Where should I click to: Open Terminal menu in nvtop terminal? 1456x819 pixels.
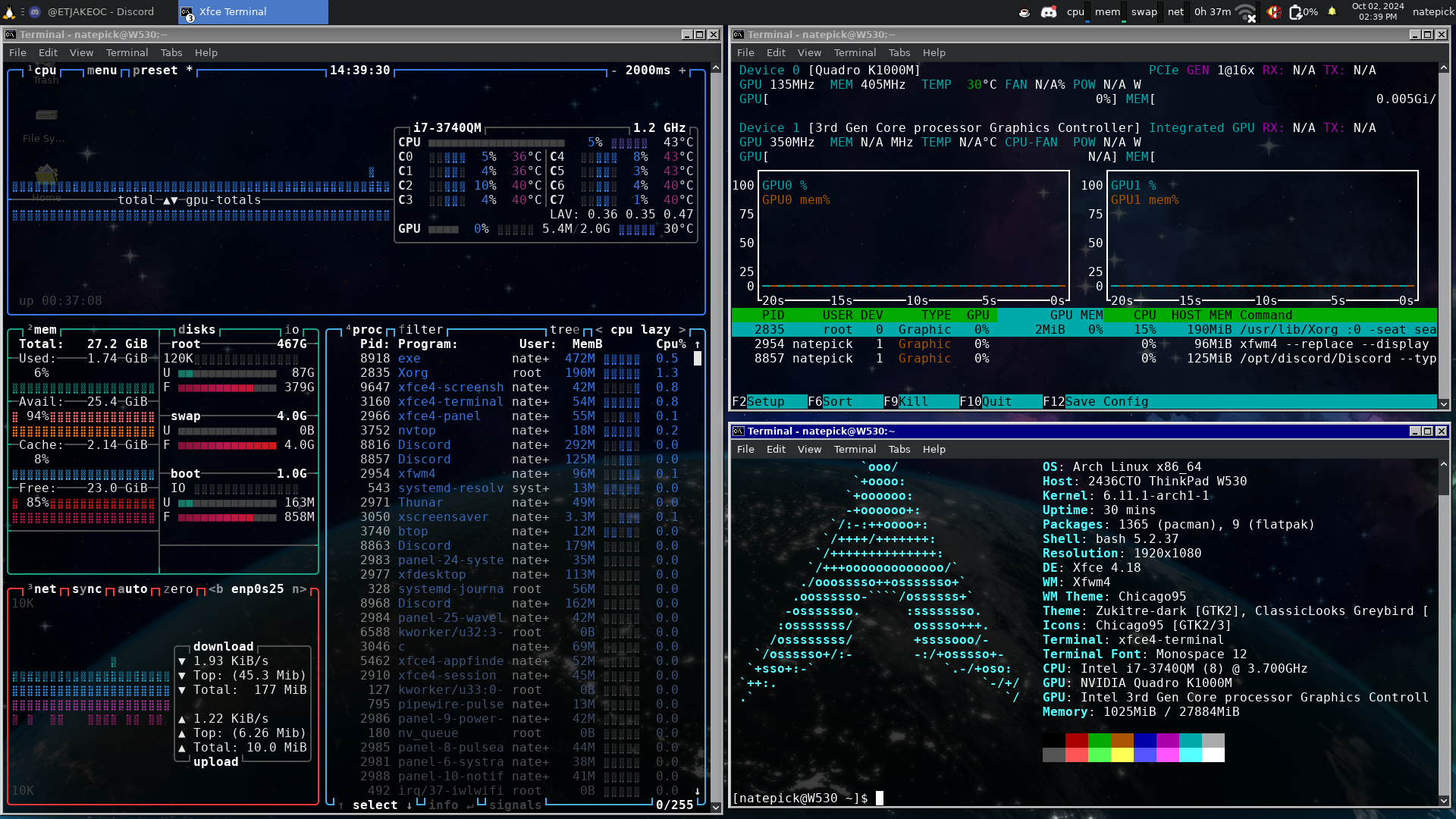click(855, 53)
